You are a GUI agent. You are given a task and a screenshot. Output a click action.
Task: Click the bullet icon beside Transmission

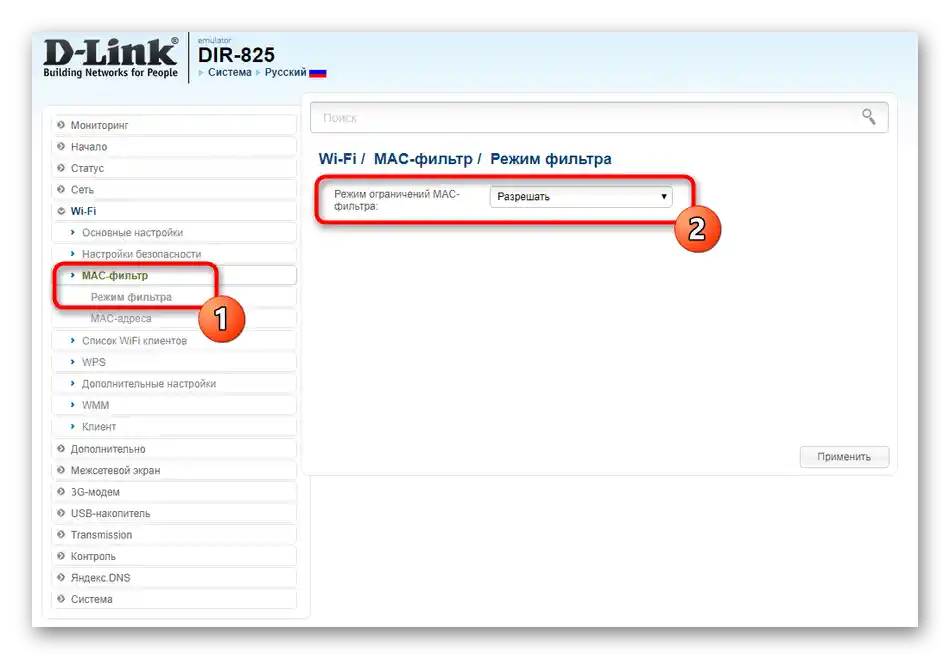point(61,535)
